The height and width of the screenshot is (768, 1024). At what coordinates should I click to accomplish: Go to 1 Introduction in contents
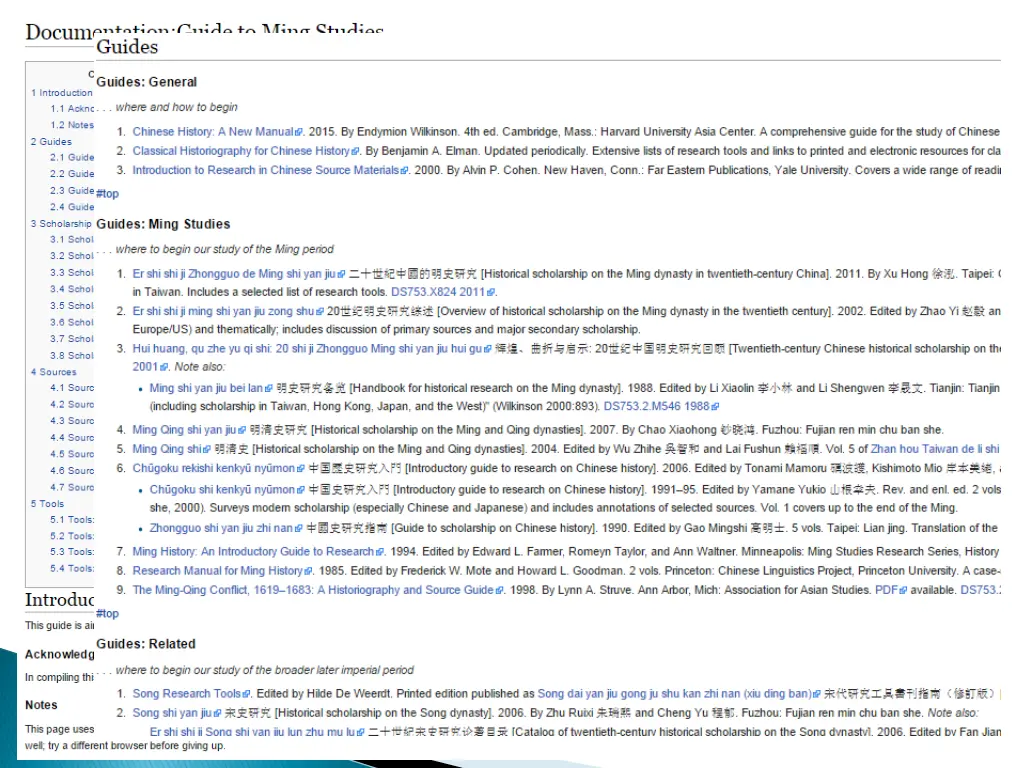62,93
